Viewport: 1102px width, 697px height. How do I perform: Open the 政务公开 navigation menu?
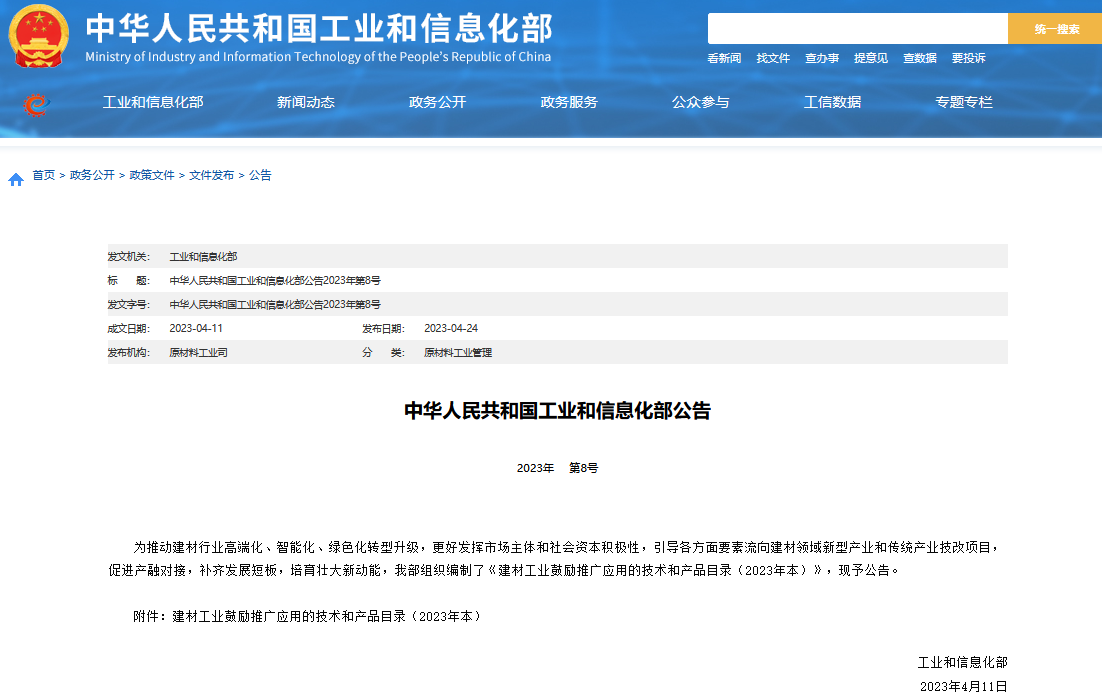[437, 101]
